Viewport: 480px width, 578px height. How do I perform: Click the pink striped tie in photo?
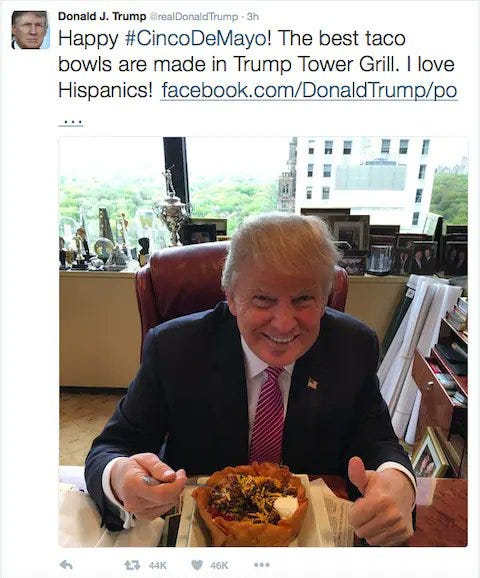tap(269, 415)
